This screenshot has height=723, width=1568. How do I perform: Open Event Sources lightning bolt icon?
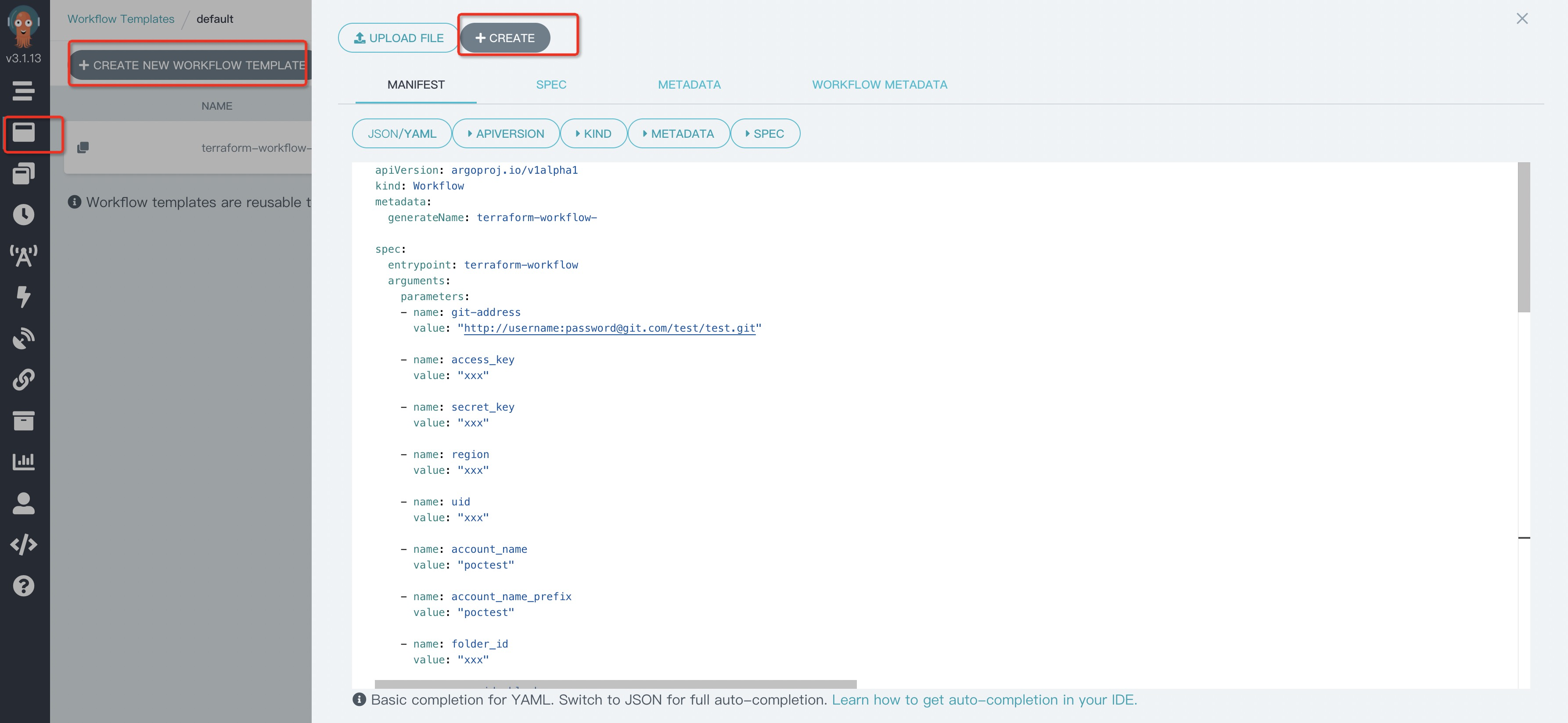(x=24, y=297)
